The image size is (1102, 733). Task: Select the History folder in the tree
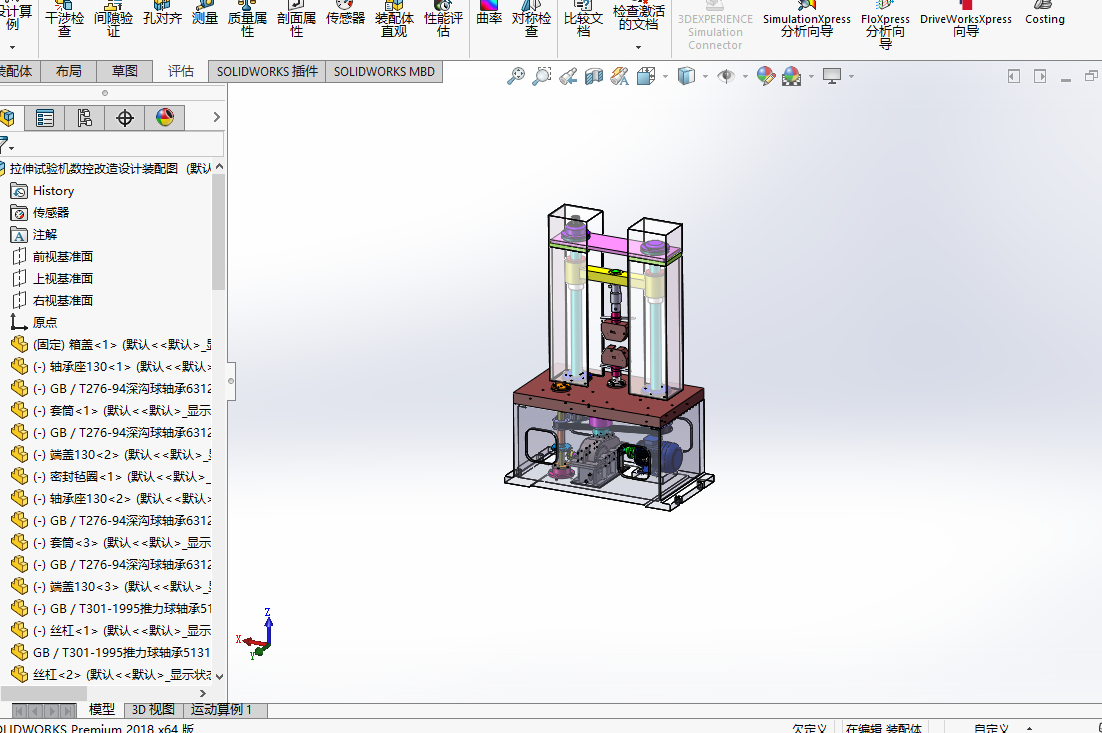click(42, 190)
